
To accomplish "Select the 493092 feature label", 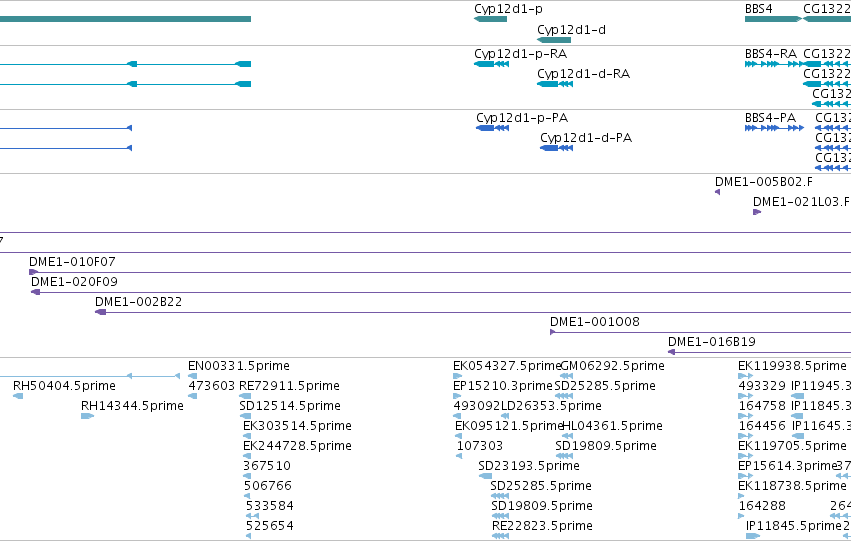I will pyautogui.click(x=477, y=406).
